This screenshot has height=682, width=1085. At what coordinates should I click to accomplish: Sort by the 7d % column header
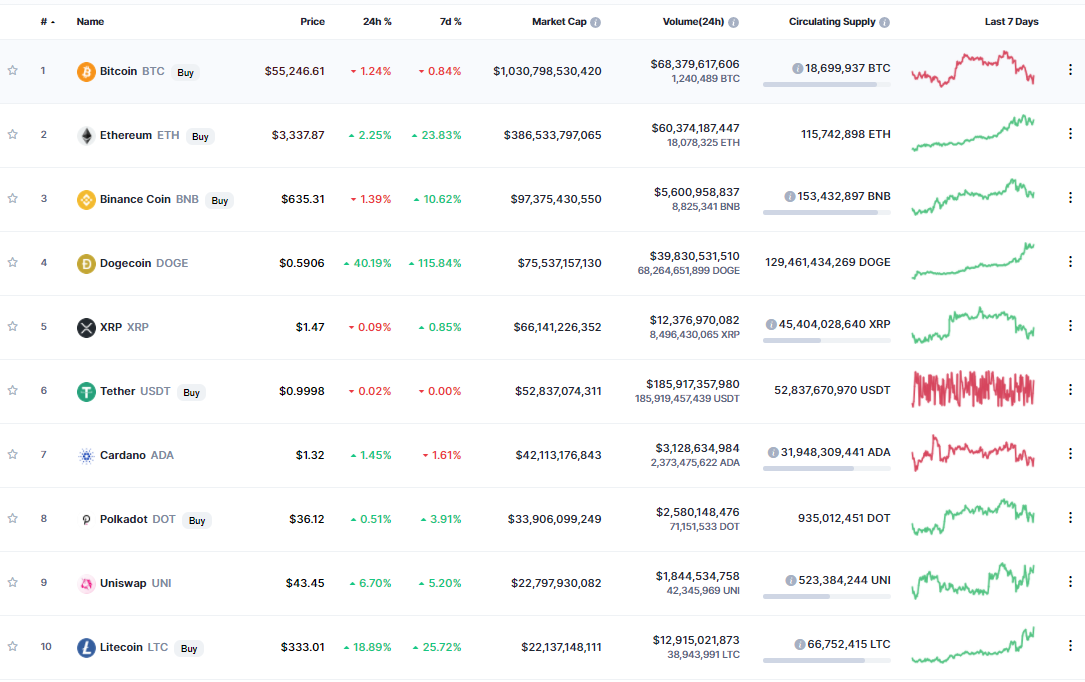[x=450, y=22]
